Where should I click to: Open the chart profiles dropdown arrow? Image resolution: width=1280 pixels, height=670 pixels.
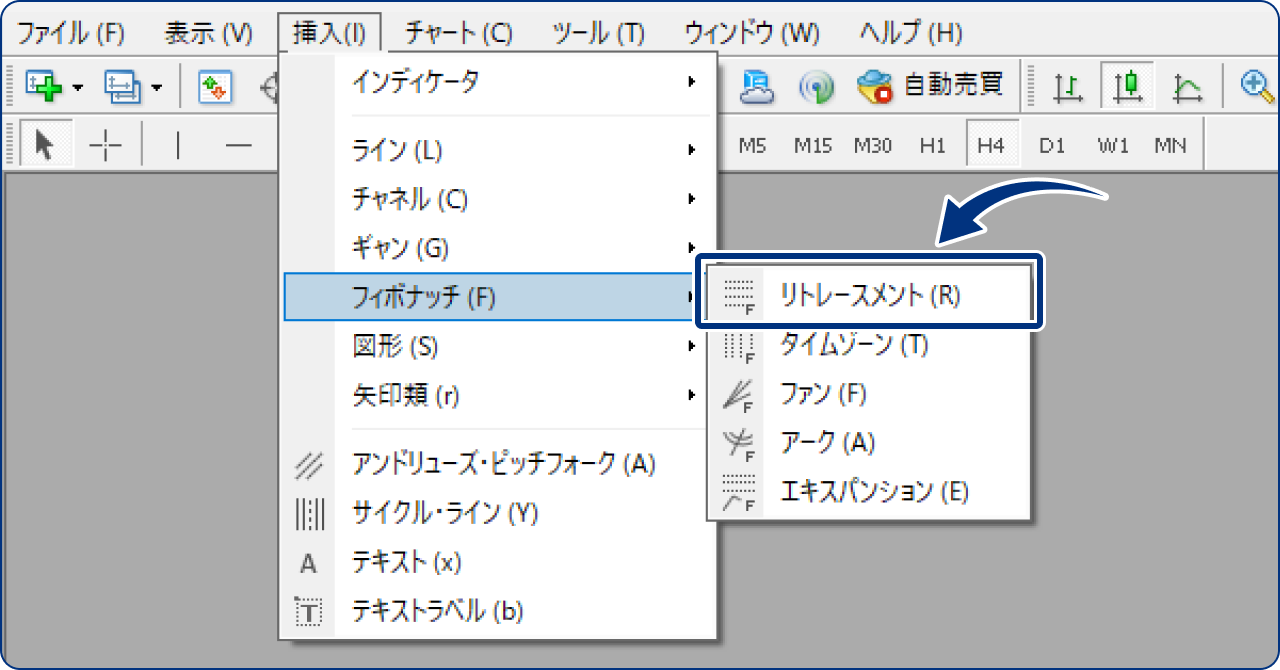tap(156, 88)
